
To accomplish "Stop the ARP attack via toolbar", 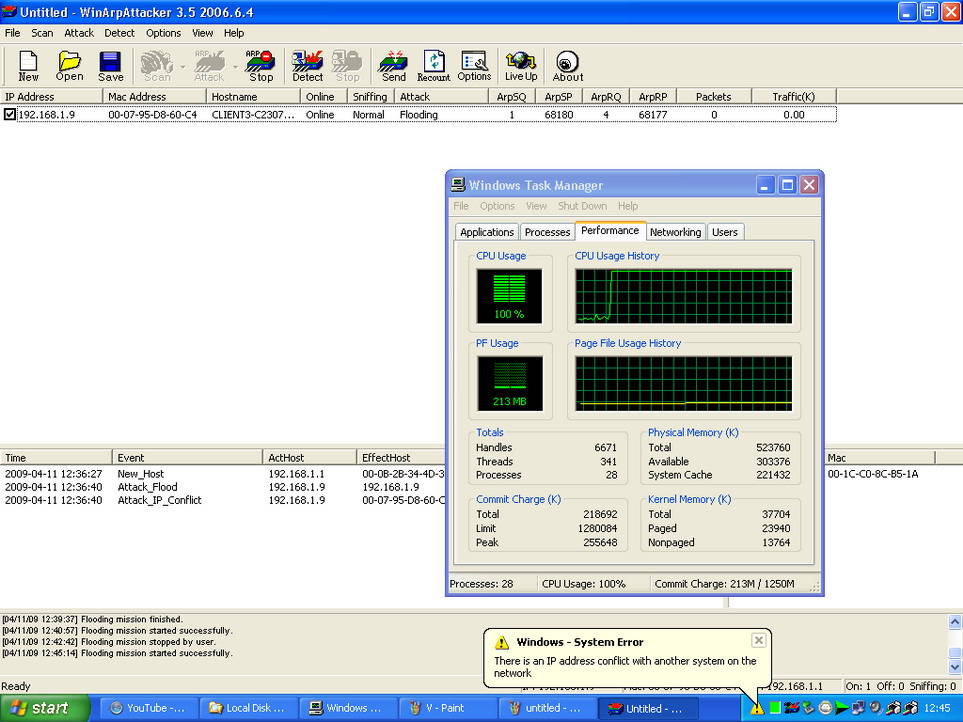I will [260, 66].
